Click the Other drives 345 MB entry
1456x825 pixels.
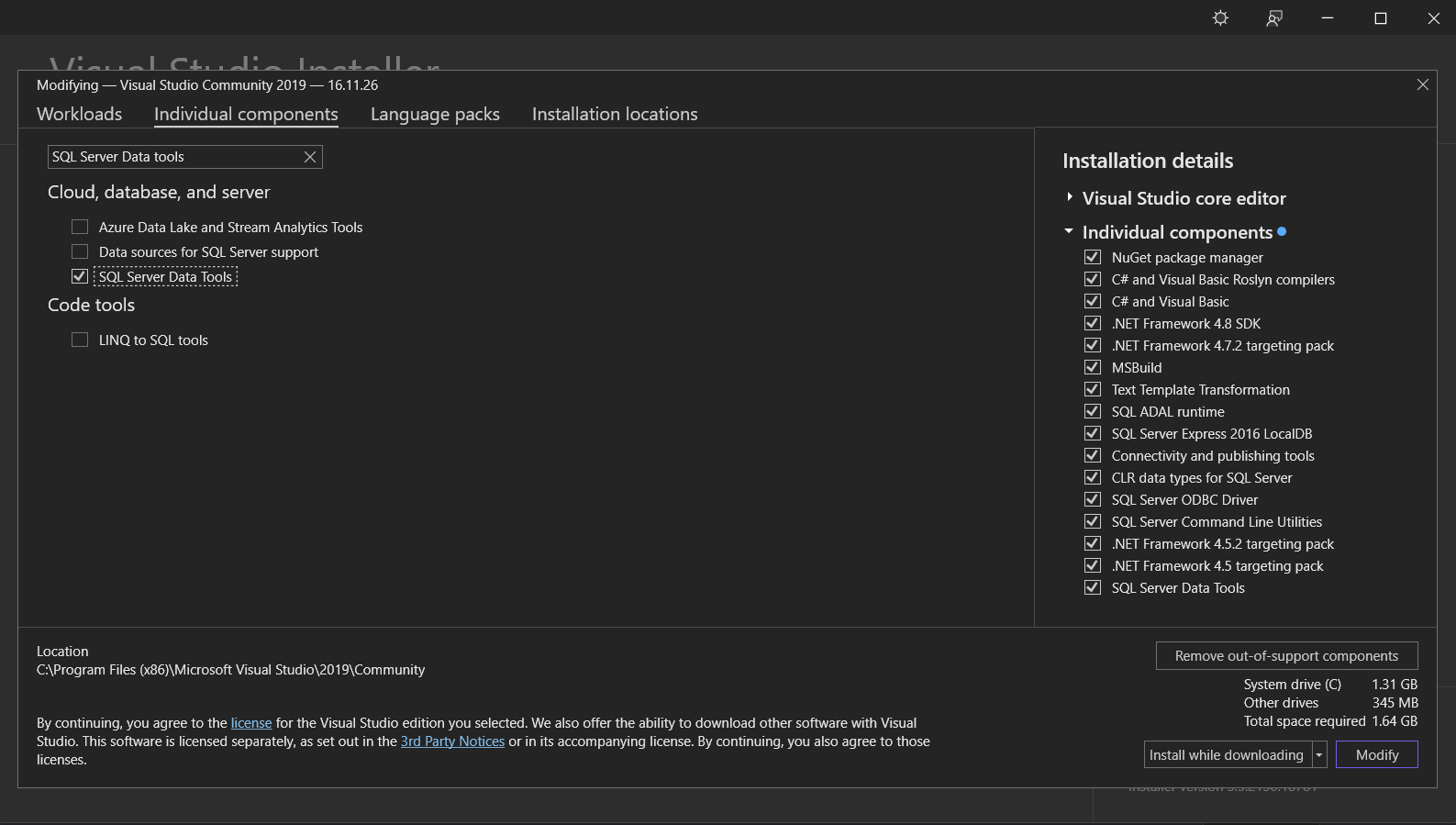1330,703
